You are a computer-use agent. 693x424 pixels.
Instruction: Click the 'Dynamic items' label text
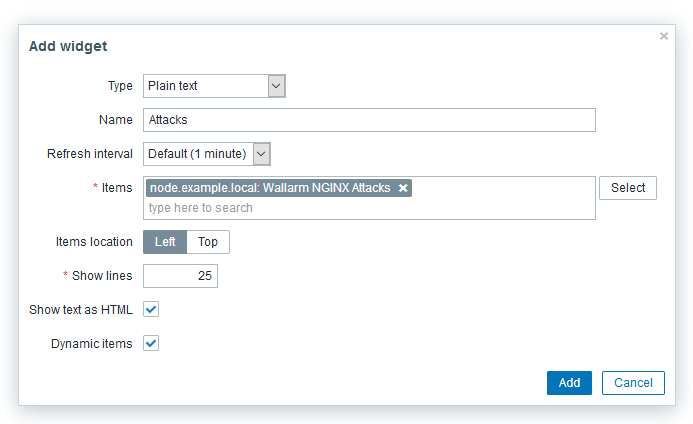(91, 344)
